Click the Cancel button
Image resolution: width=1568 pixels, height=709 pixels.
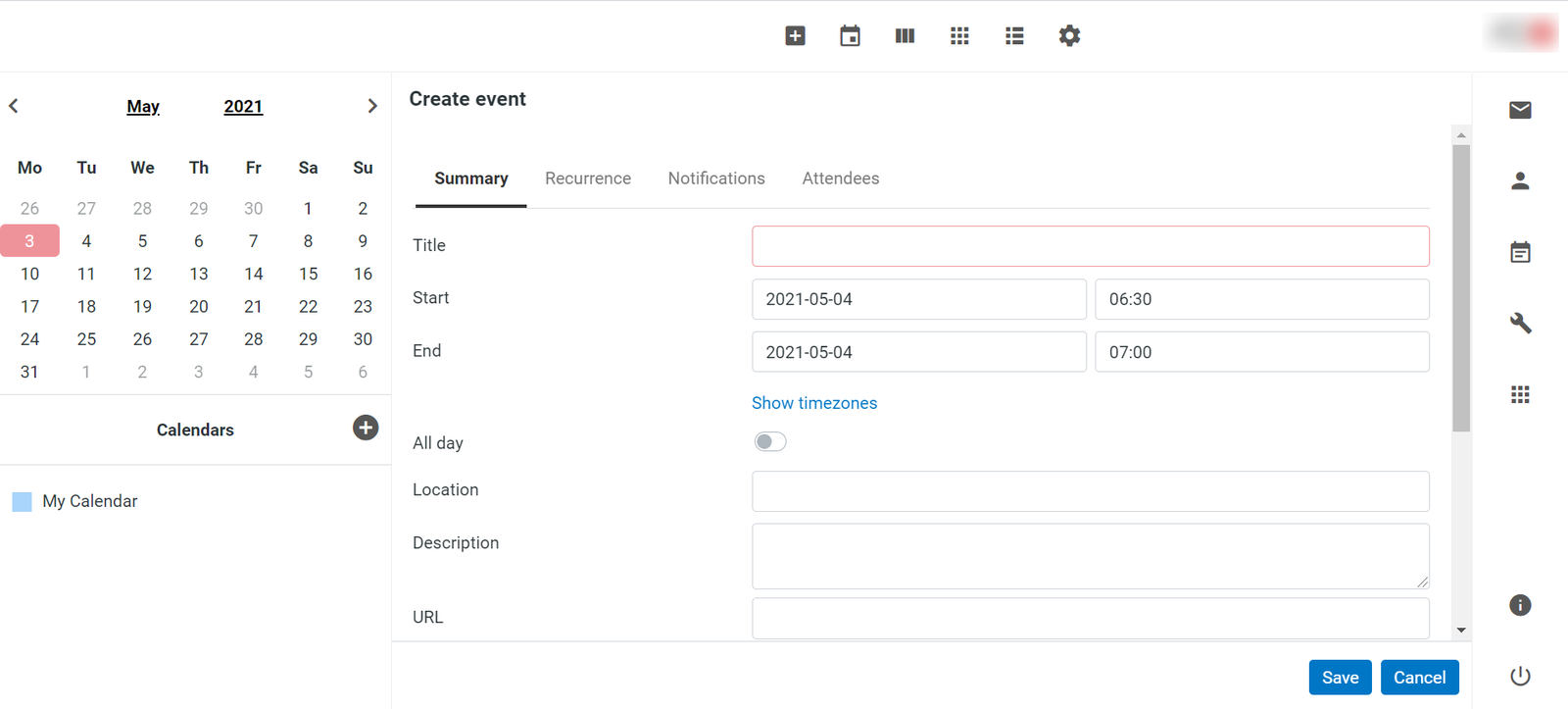[1419, 678]
